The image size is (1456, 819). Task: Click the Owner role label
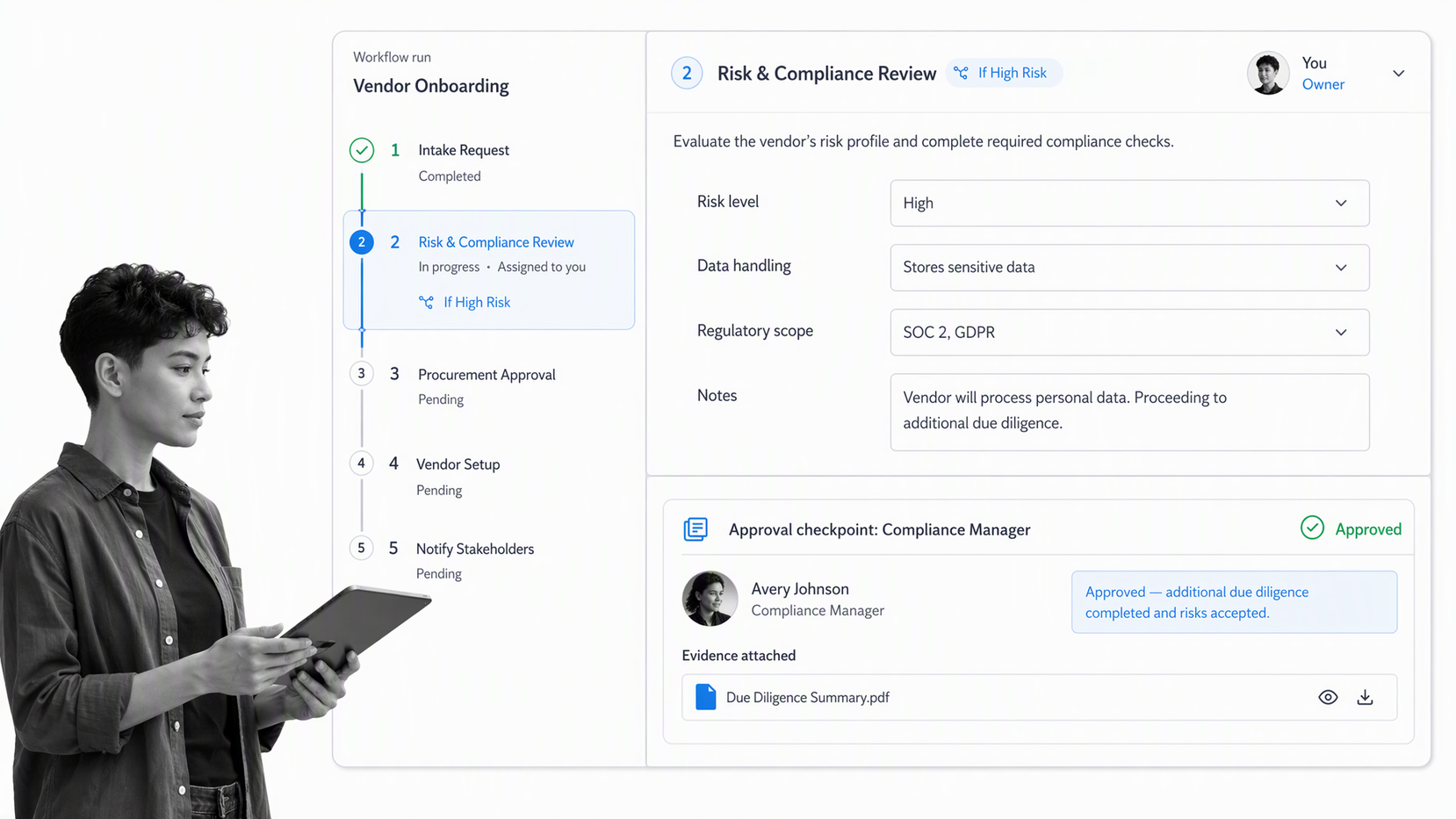(1323, 84)
